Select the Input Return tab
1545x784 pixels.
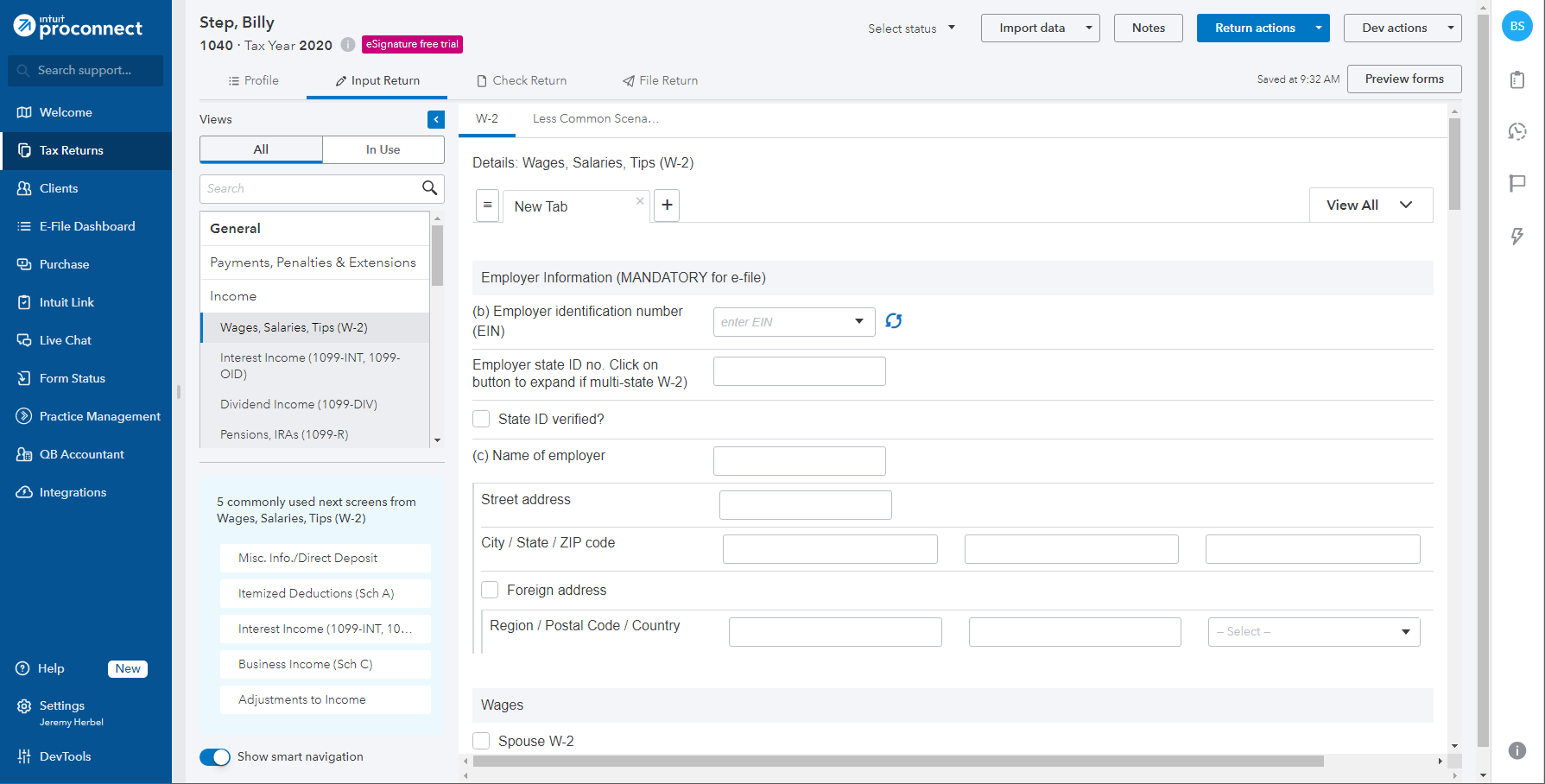tap(377, 80)
